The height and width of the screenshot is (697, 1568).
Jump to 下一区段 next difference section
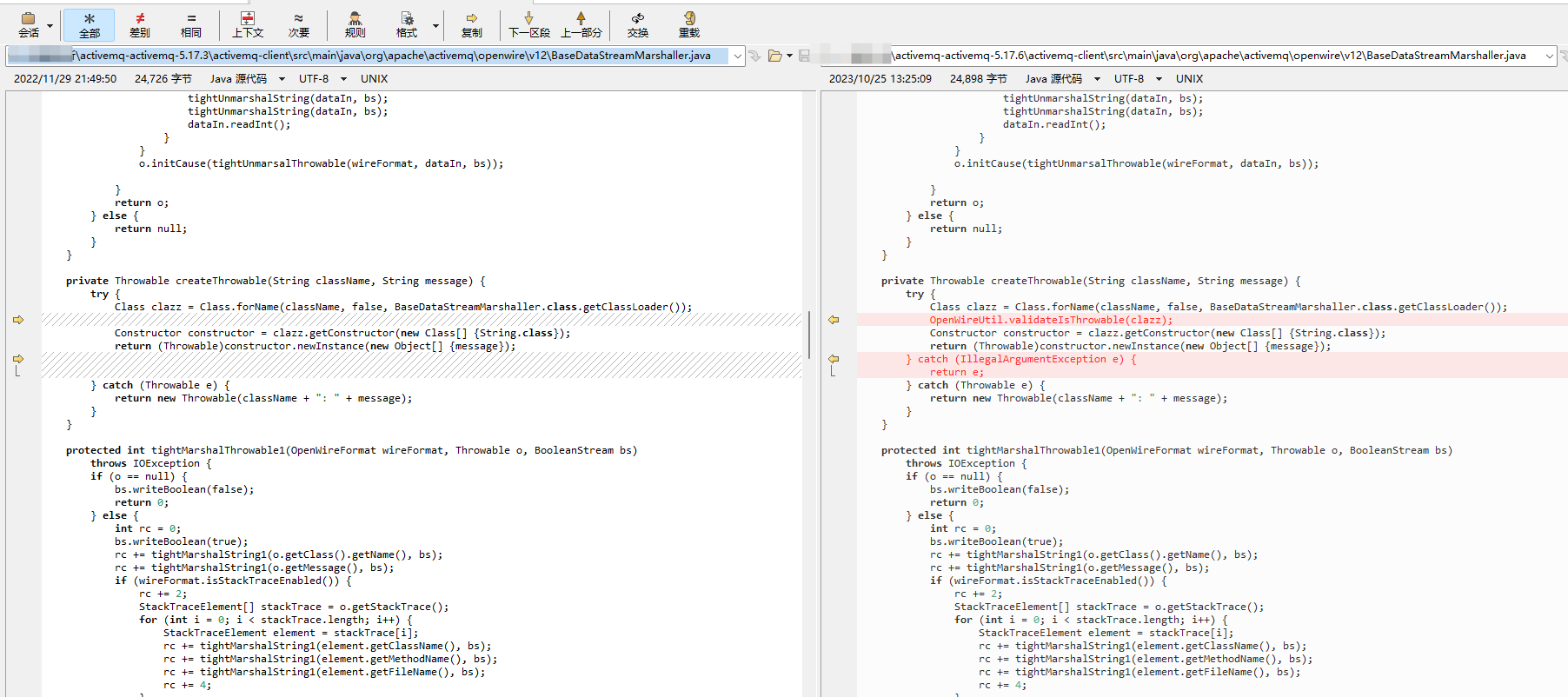coord(528,24)
